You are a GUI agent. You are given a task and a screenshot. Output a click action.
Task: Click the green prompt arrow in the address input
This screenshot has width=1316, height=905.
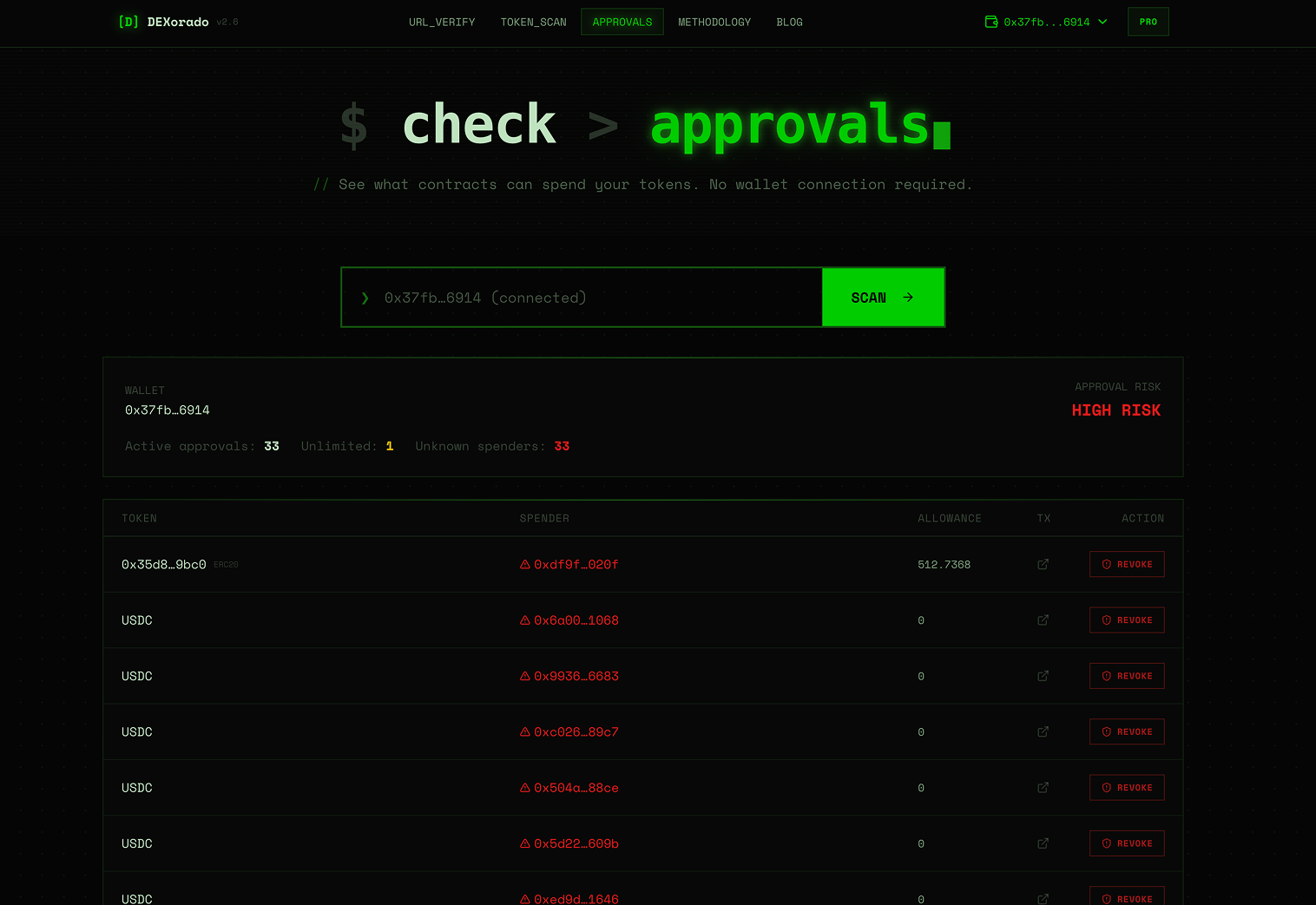click(x=365, y=297)
